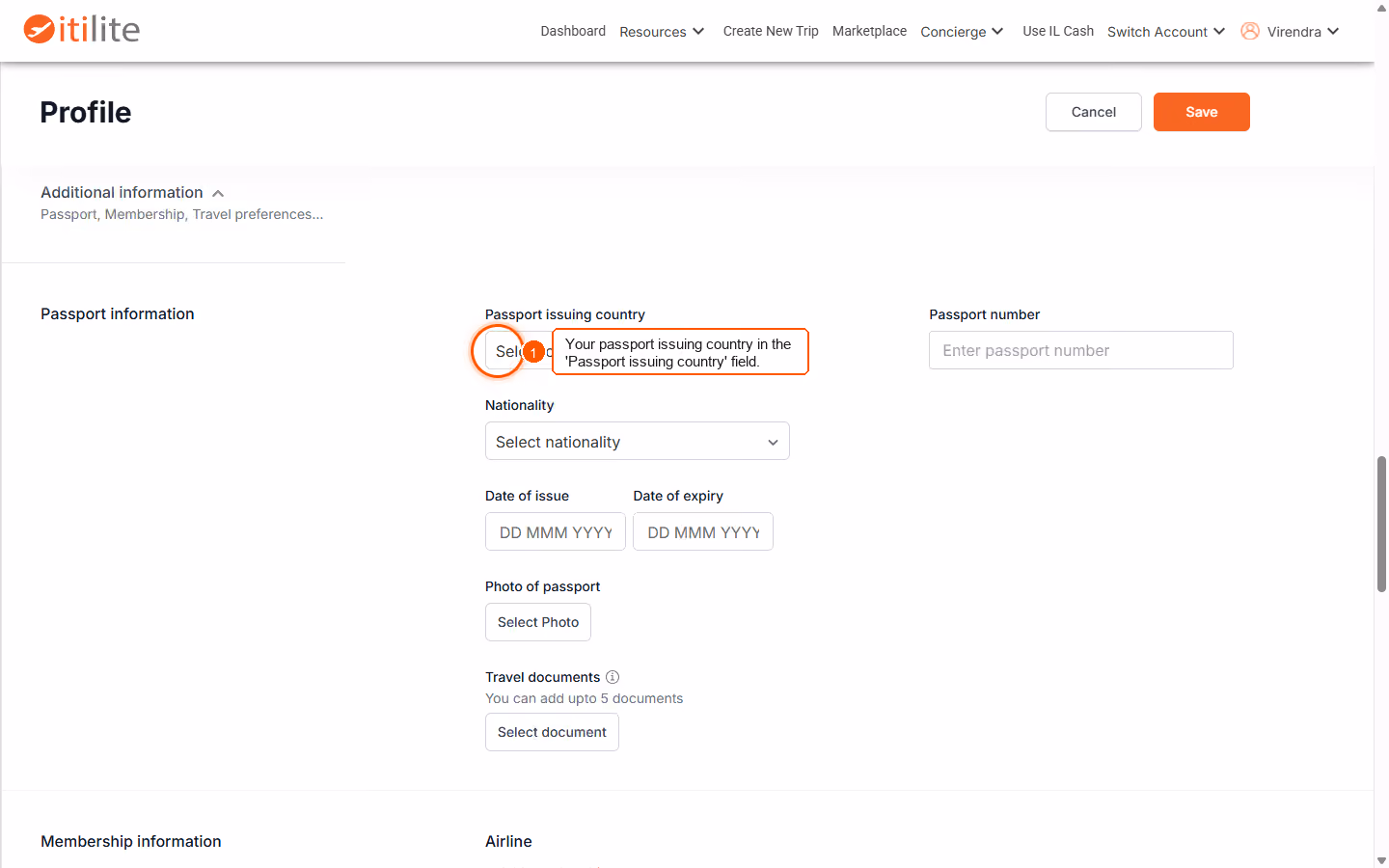Go to the Dashboard page
The height and width of the screenshot is (868, 1389).
click(x=573, y=31)
